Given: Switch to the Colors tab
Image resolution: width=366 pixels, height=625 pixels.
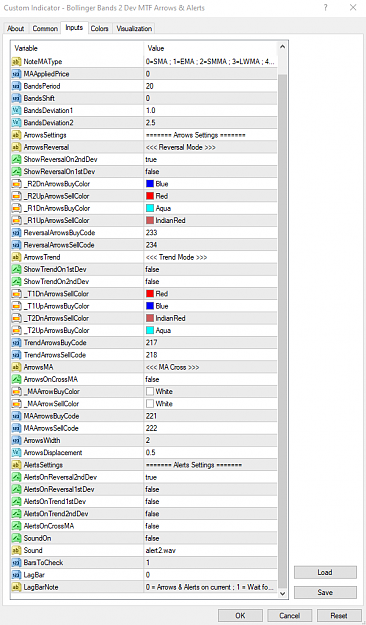Looking at the screenshot, I should pos(100,29).
